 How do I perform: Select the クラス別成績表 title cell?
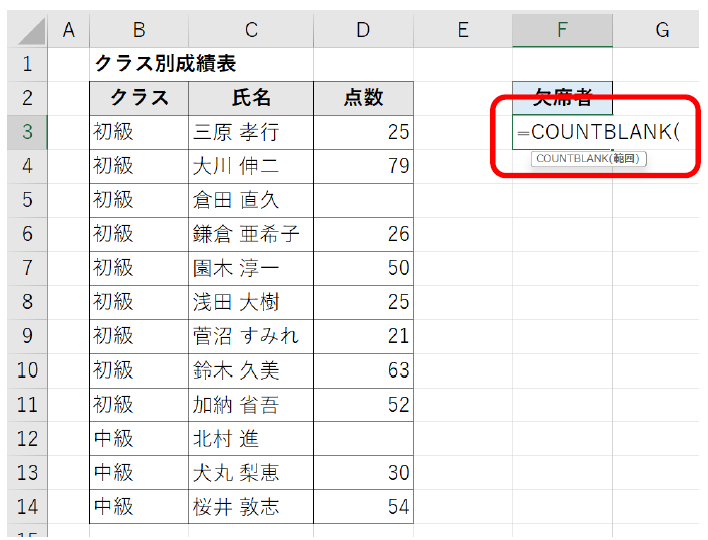pyautogui.click(x=166, y=64)
